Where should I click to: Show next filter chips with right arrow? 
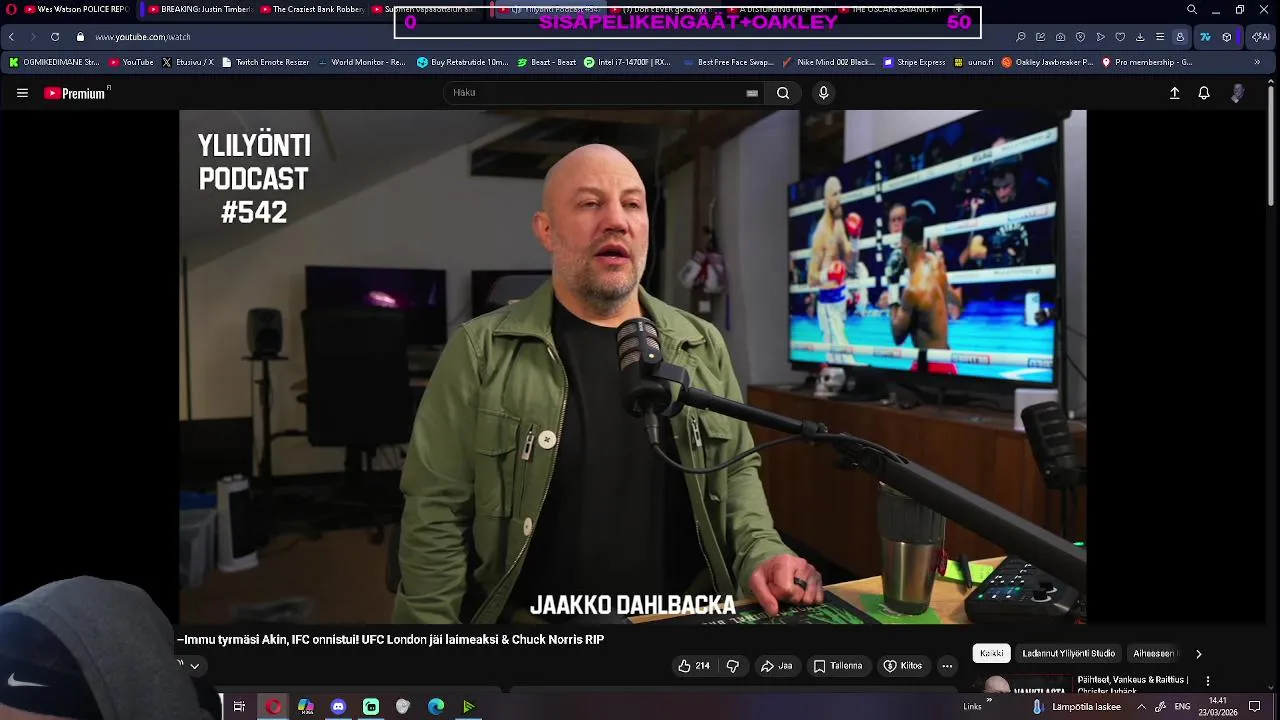click(x=1198, y=654)
